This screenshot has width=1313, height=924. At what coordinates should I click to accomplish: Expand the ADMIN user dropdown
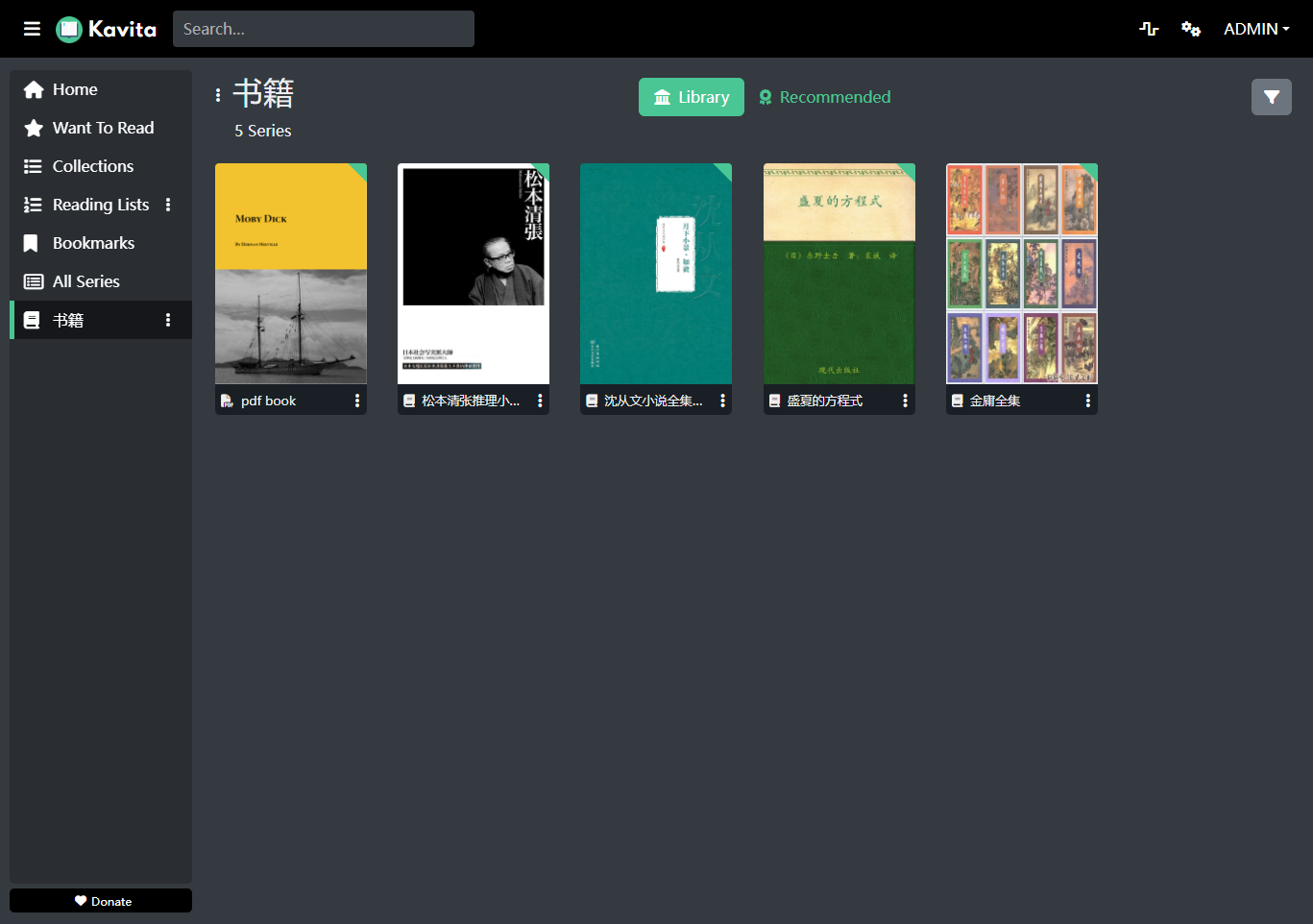1256,29
